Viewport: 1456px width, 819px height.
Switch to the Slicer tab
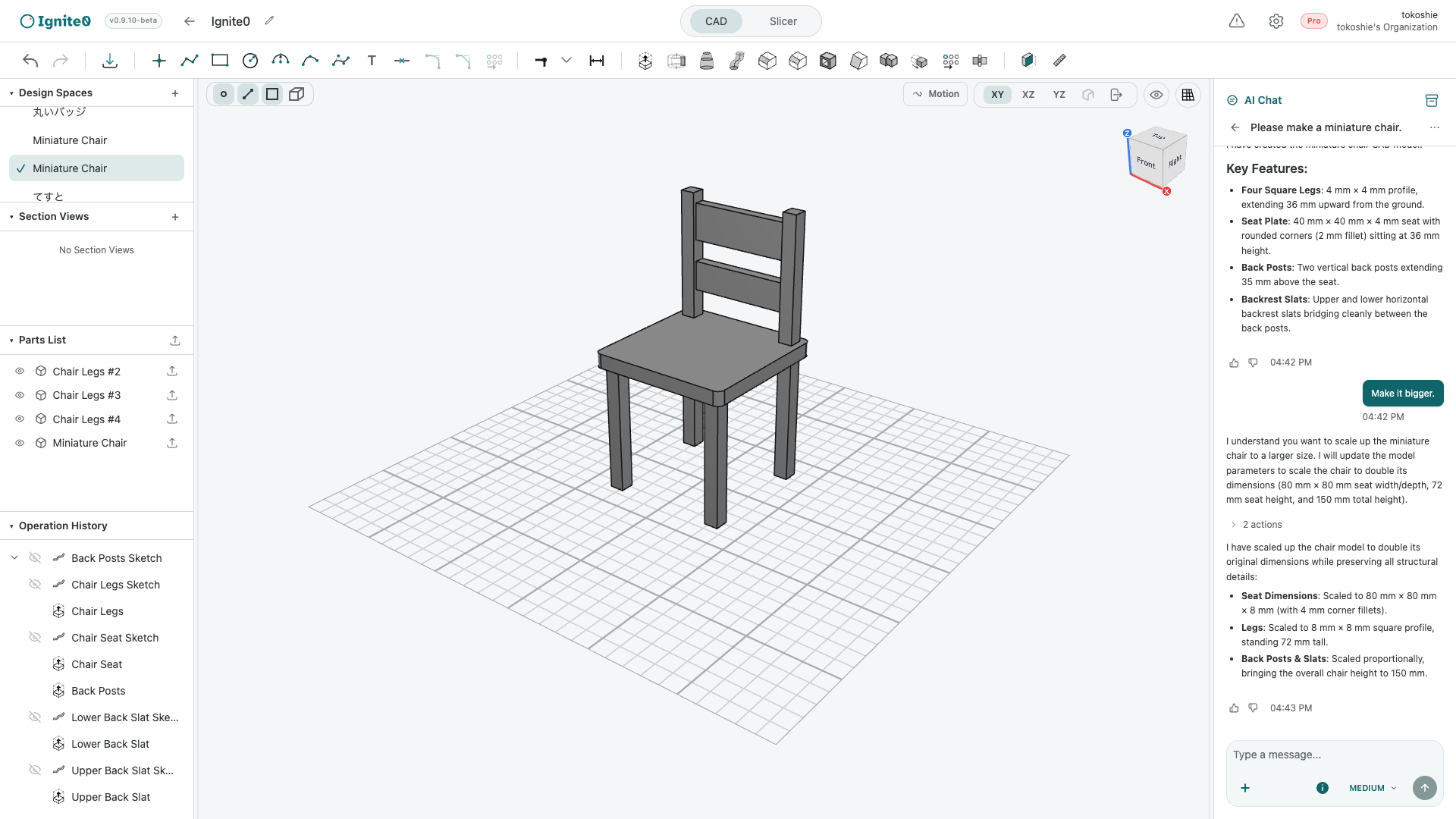pyautogui.click(x=783, y=21)
